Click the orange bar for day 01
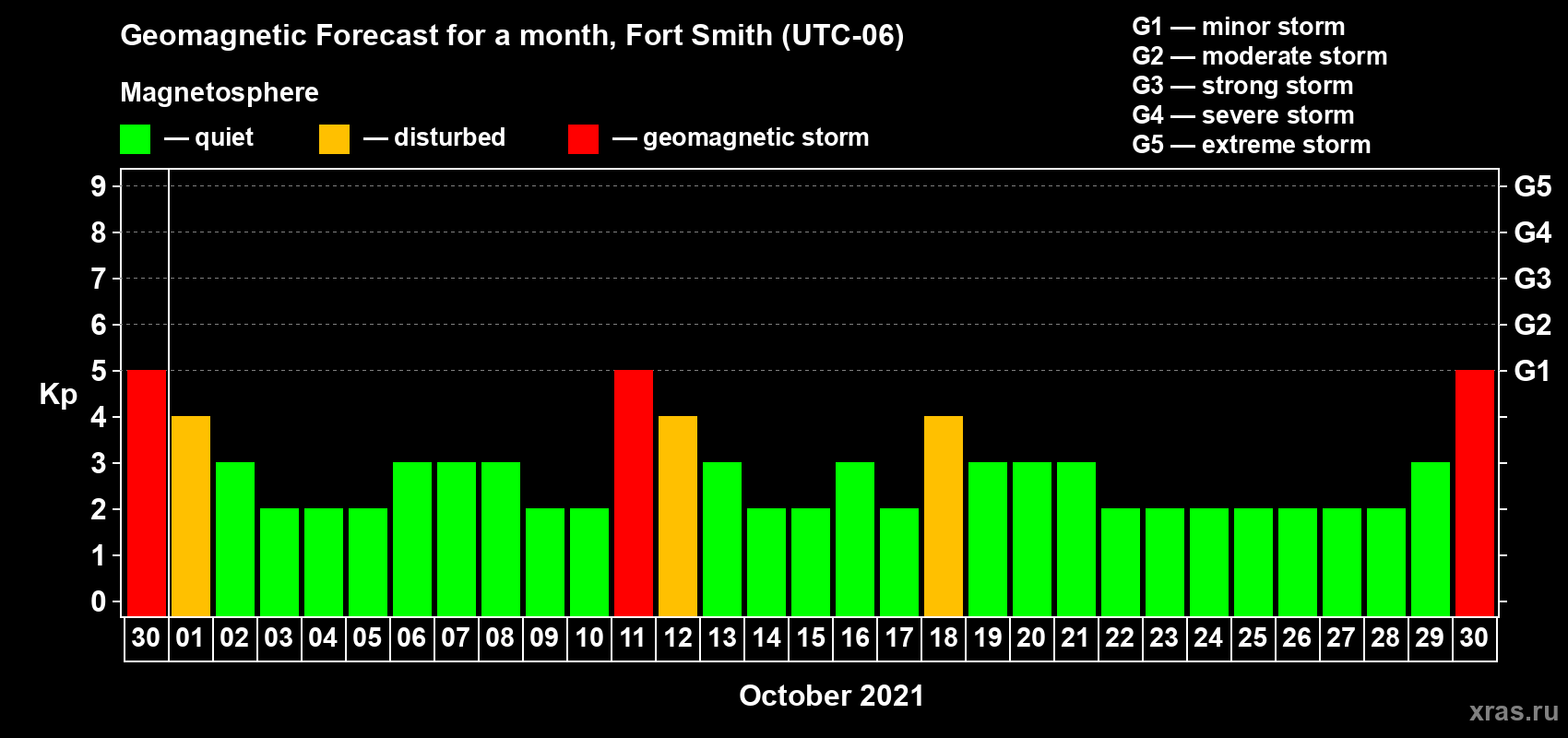 pos(191,517)
